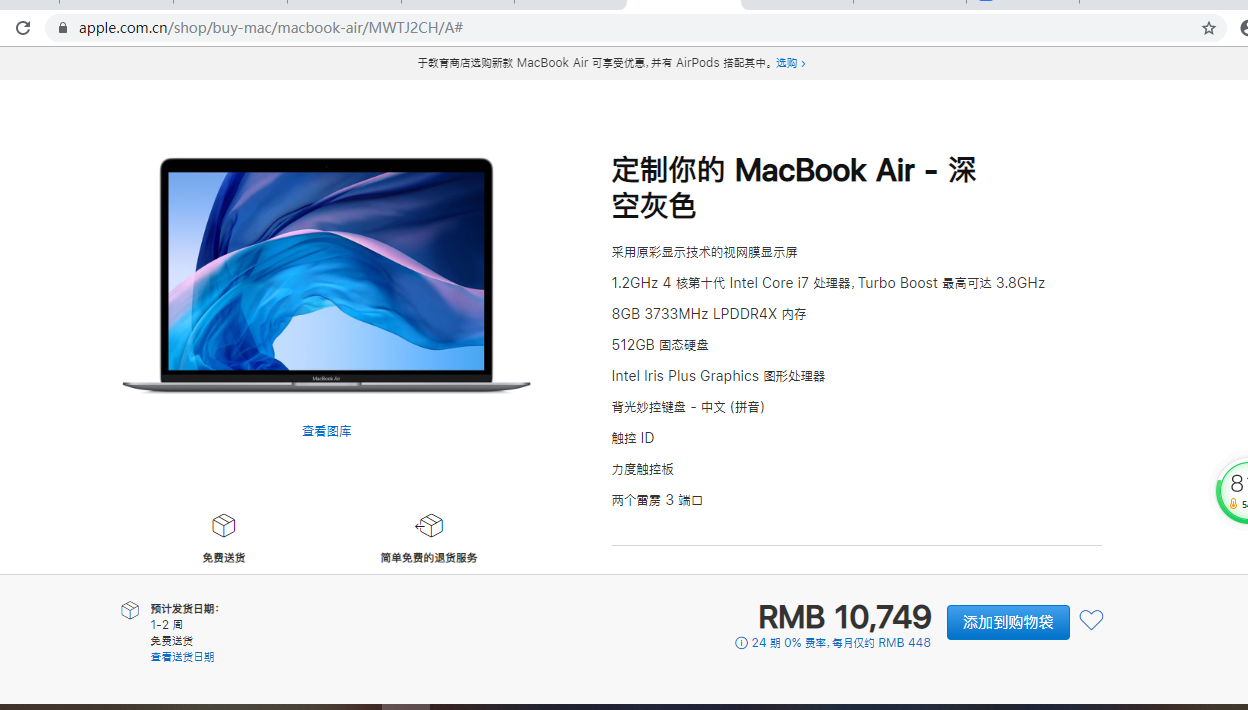Click the heart icon to save to favorites
Viewport: 1248px width, 710px height.
1091,620
